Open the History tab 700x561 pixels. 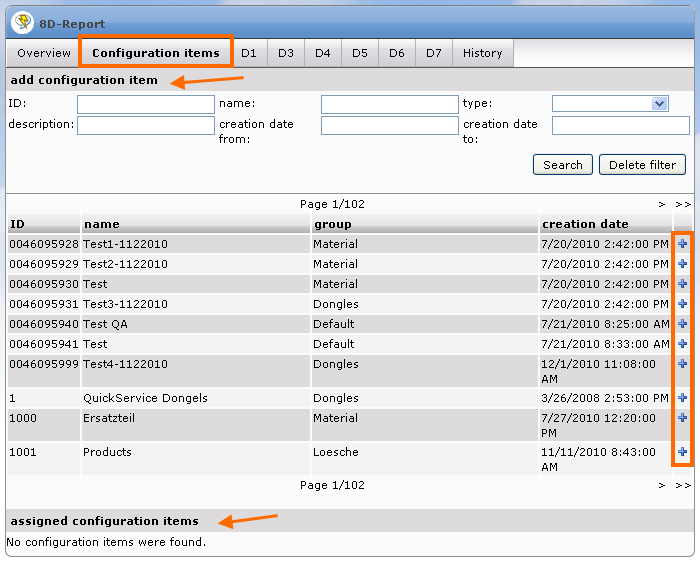pyautogui.click(x=482, y=53)
